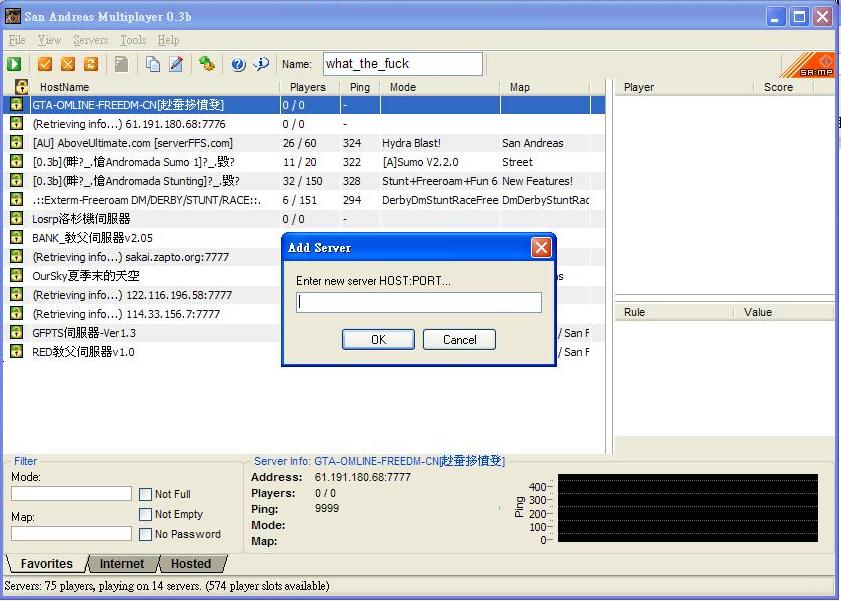Select the Andromada Sumo 1 server
Viewport: 841px width, 601px height.
coord(305,161)
